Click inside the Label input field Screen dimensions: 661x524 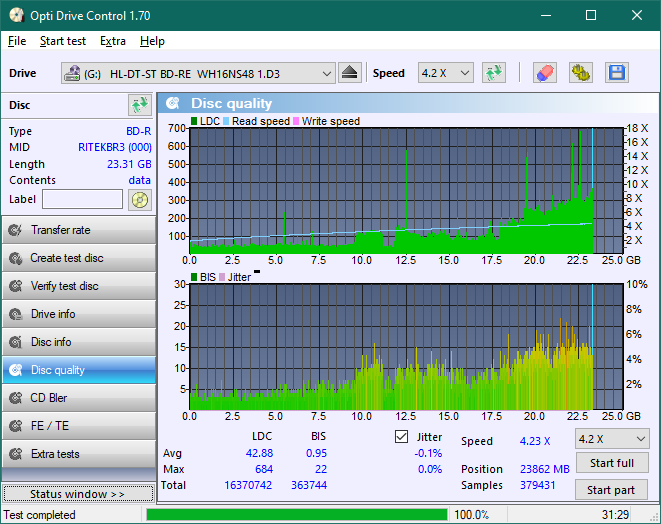tap(82, 199)
